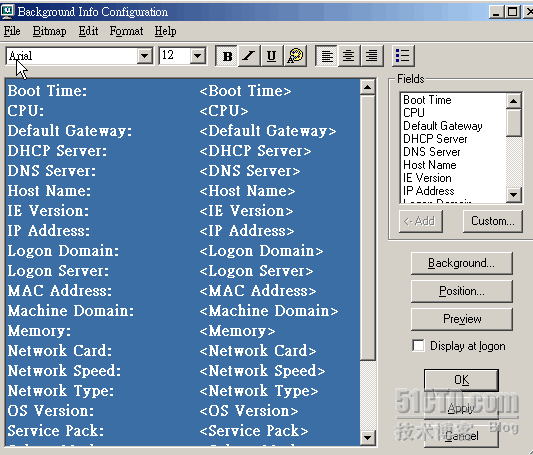Click the <CPU> placeholder in editor

(224, 111)
